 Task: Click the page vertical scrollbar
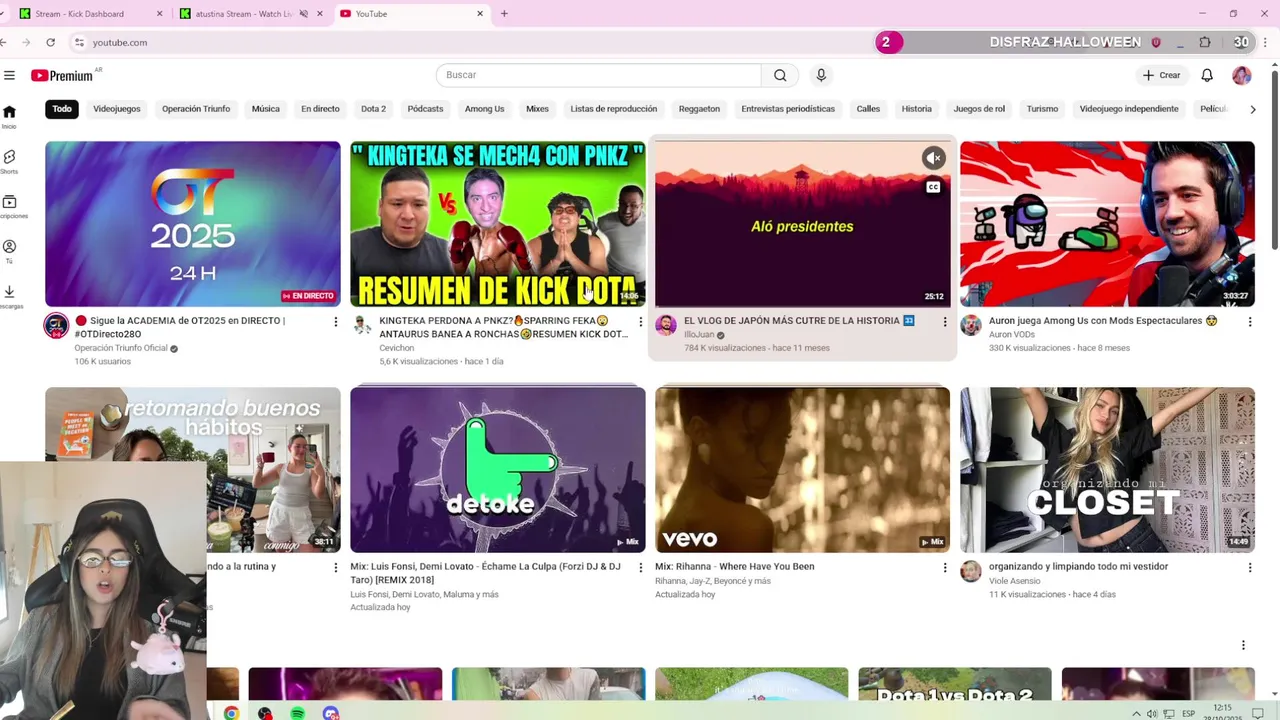point(1274,160)
